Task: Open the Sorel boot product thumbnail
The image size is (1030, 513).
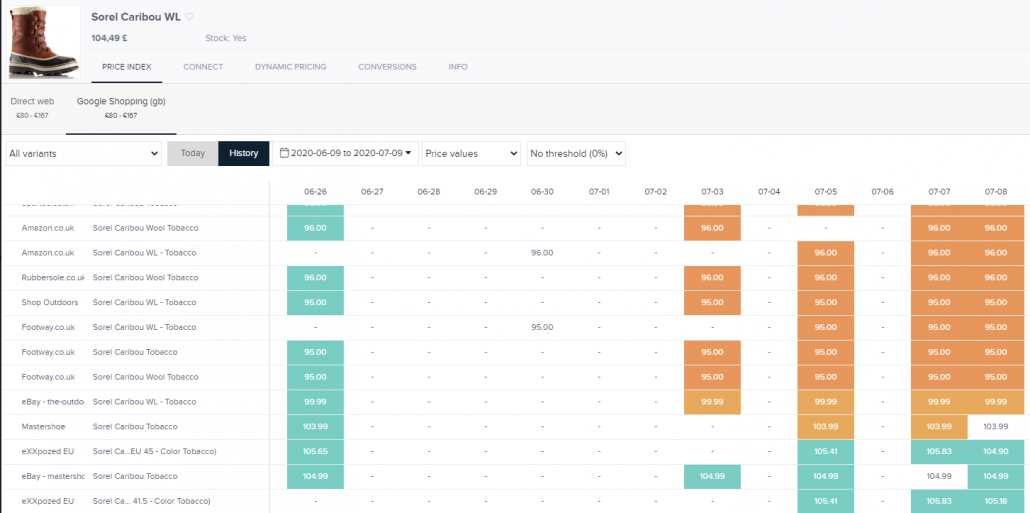Action: click(43, 42)
